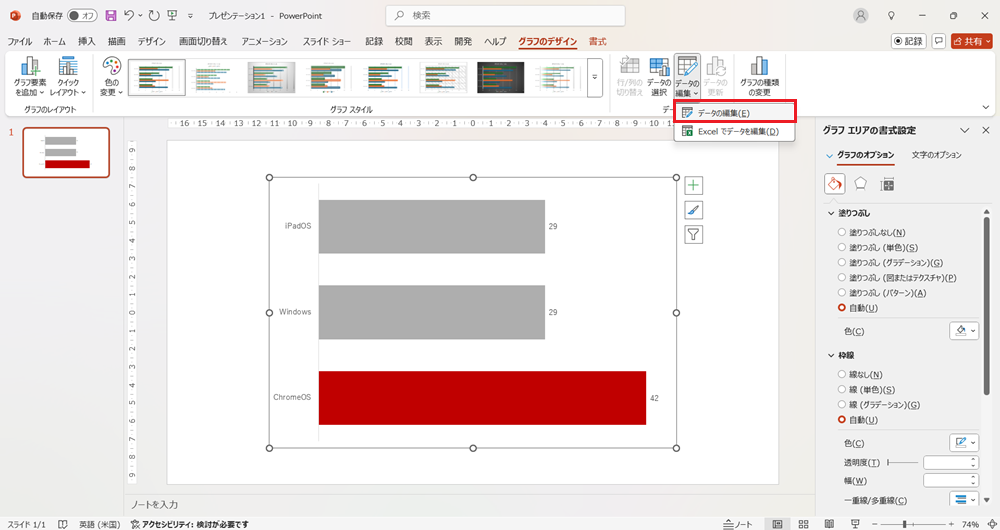Click 行/列の切り替え switch row/column

(629, 77)
